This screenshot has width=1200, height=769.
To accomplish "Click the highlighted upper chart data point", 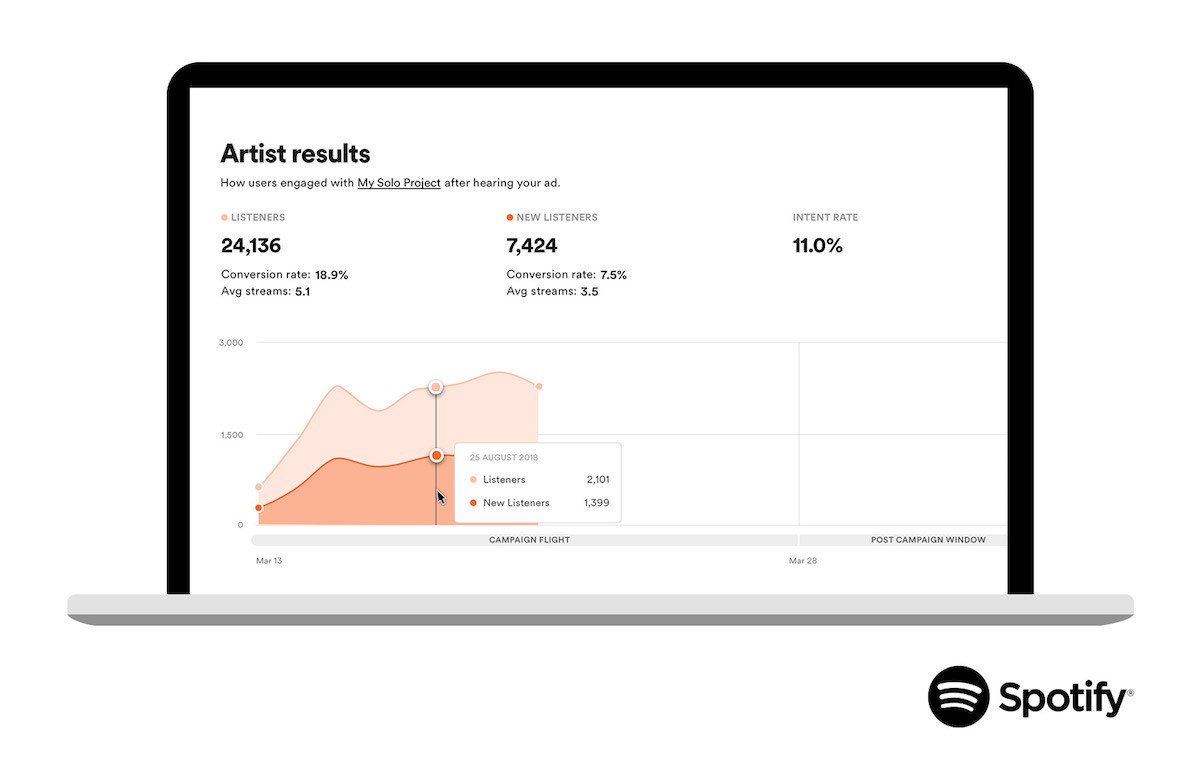I will click(436, 387).
